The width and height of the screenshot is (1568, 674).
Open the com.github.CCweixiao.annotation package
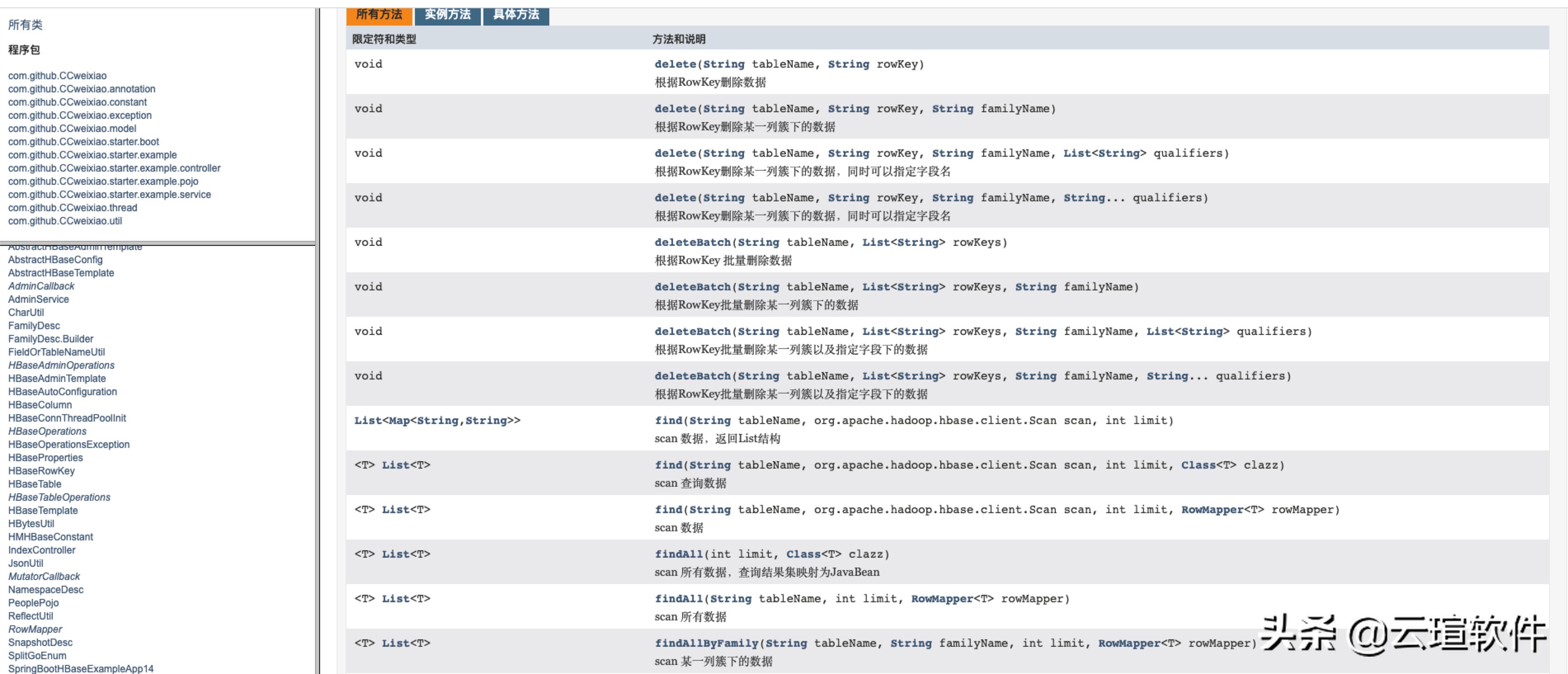[82, 89]
